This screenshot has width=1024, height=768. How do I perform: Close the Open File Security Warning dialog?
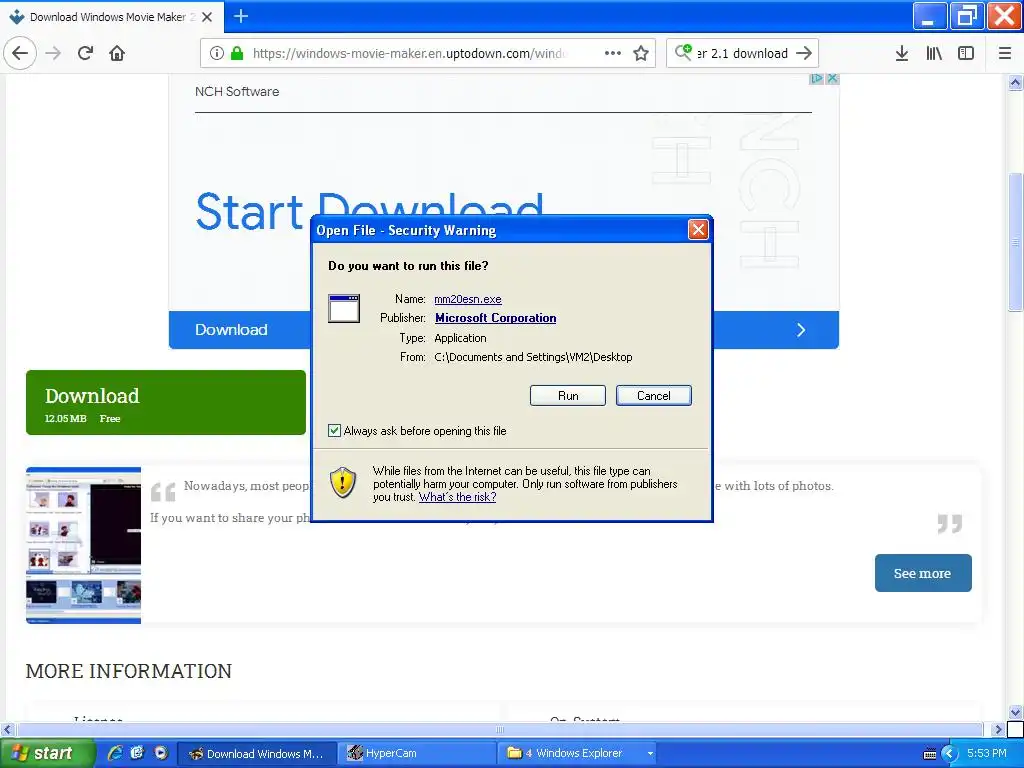click(698, 229)
